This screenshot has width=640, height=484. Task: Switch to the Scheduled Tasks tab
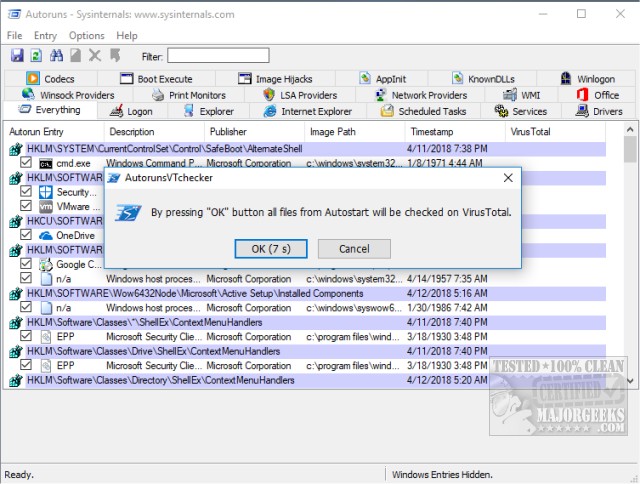pos(424,111)
